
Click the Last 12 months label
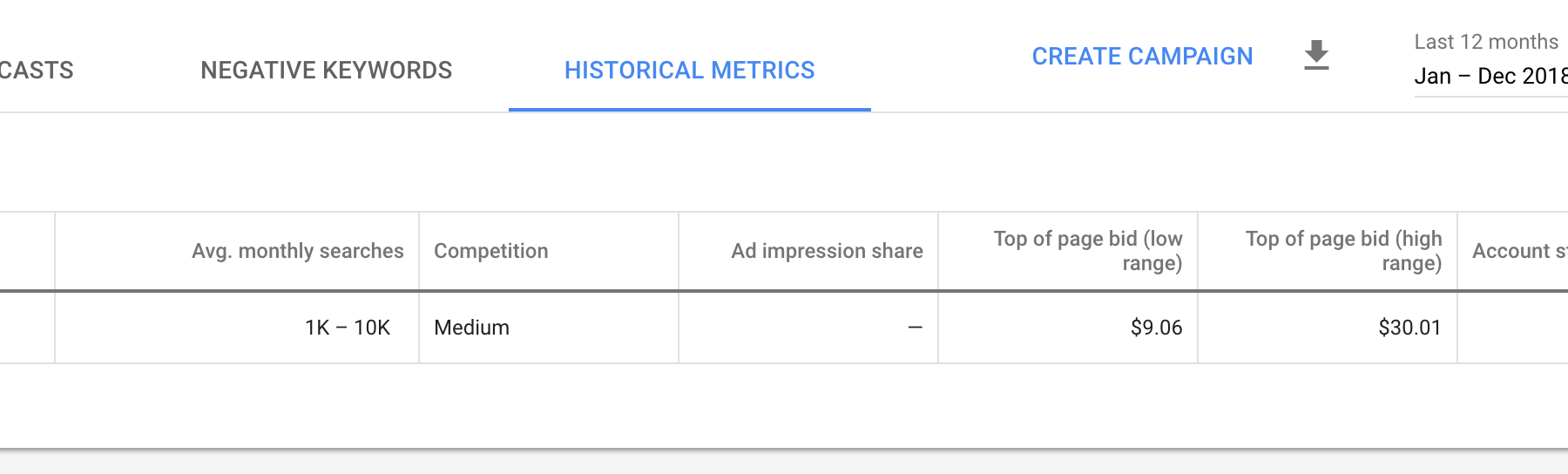tap(1486, 42)
